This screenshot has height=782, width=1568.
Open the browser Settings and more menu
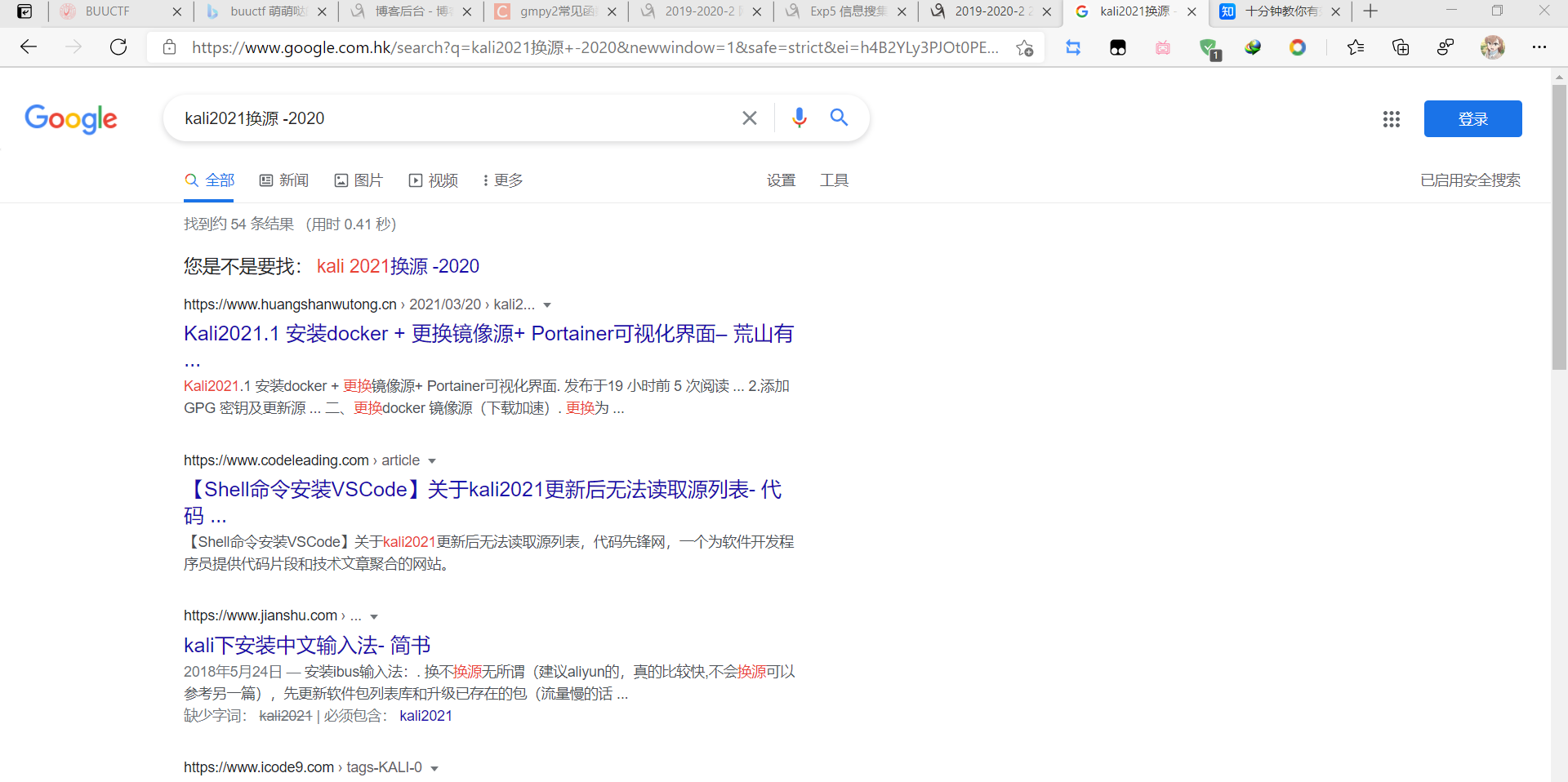(x=1539, y=47)
